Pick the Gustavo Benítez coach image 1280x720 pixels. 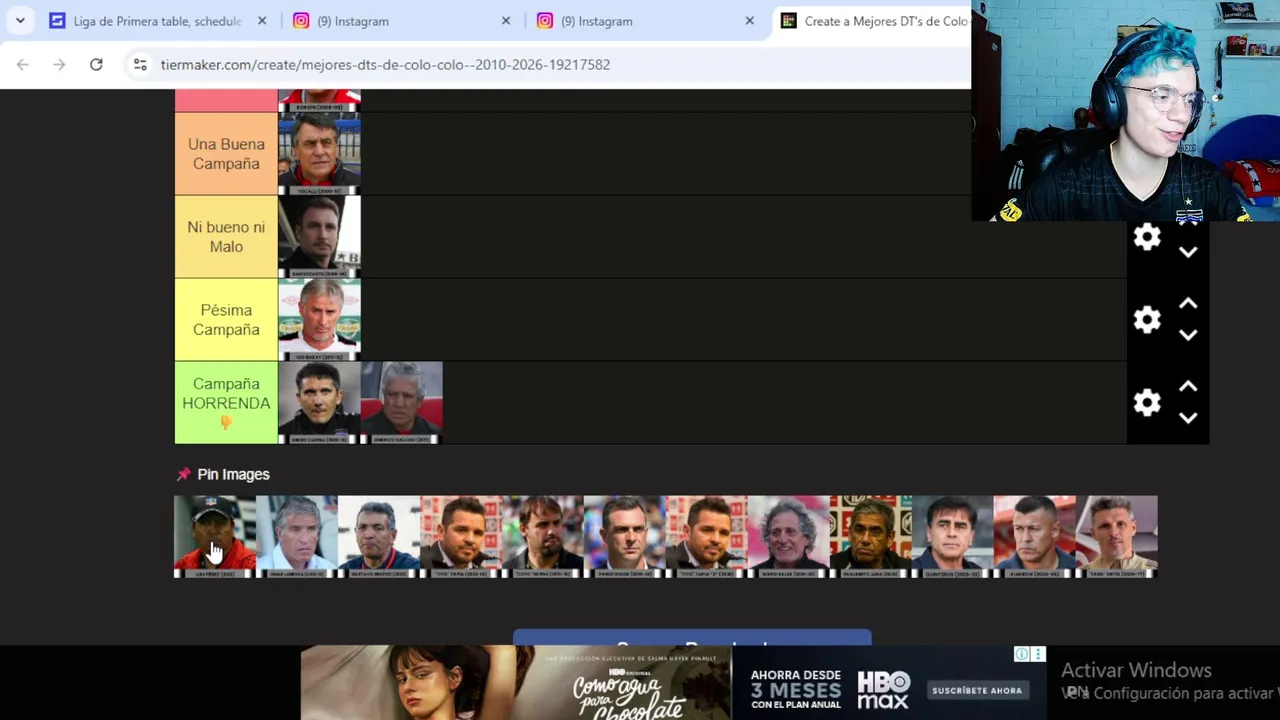click(x=379, y=537)
